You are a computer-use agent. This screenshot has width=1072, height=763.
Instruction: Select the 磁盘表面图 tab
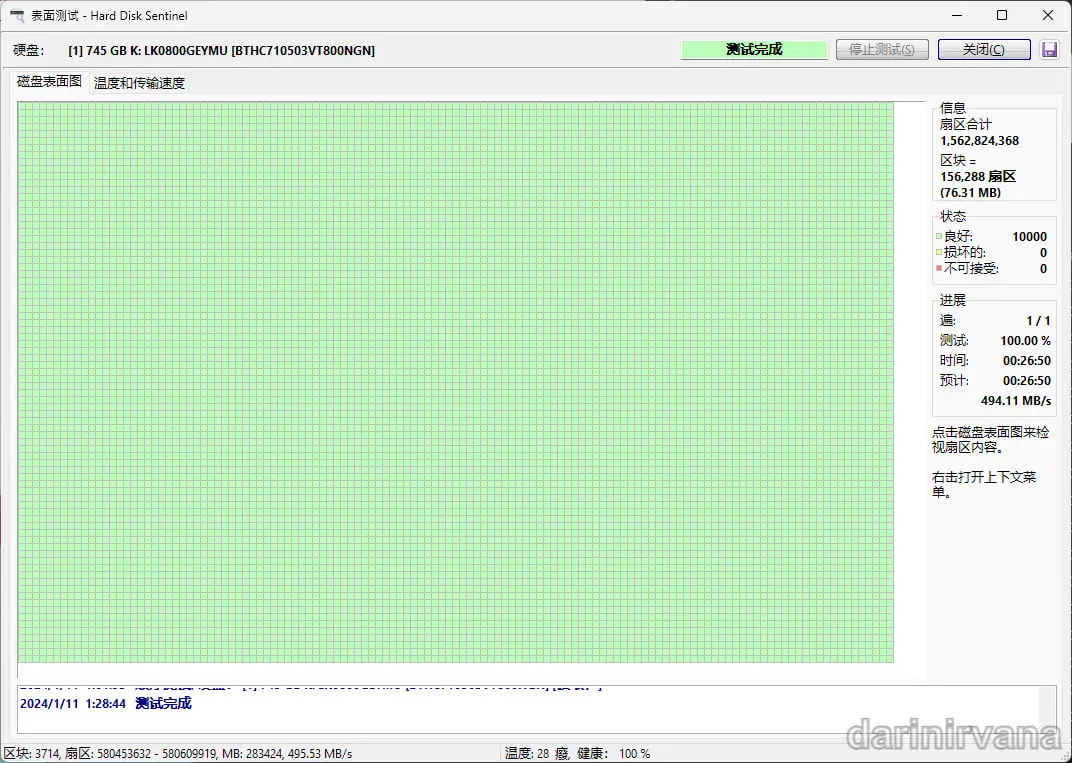click(x=49, y=81)
